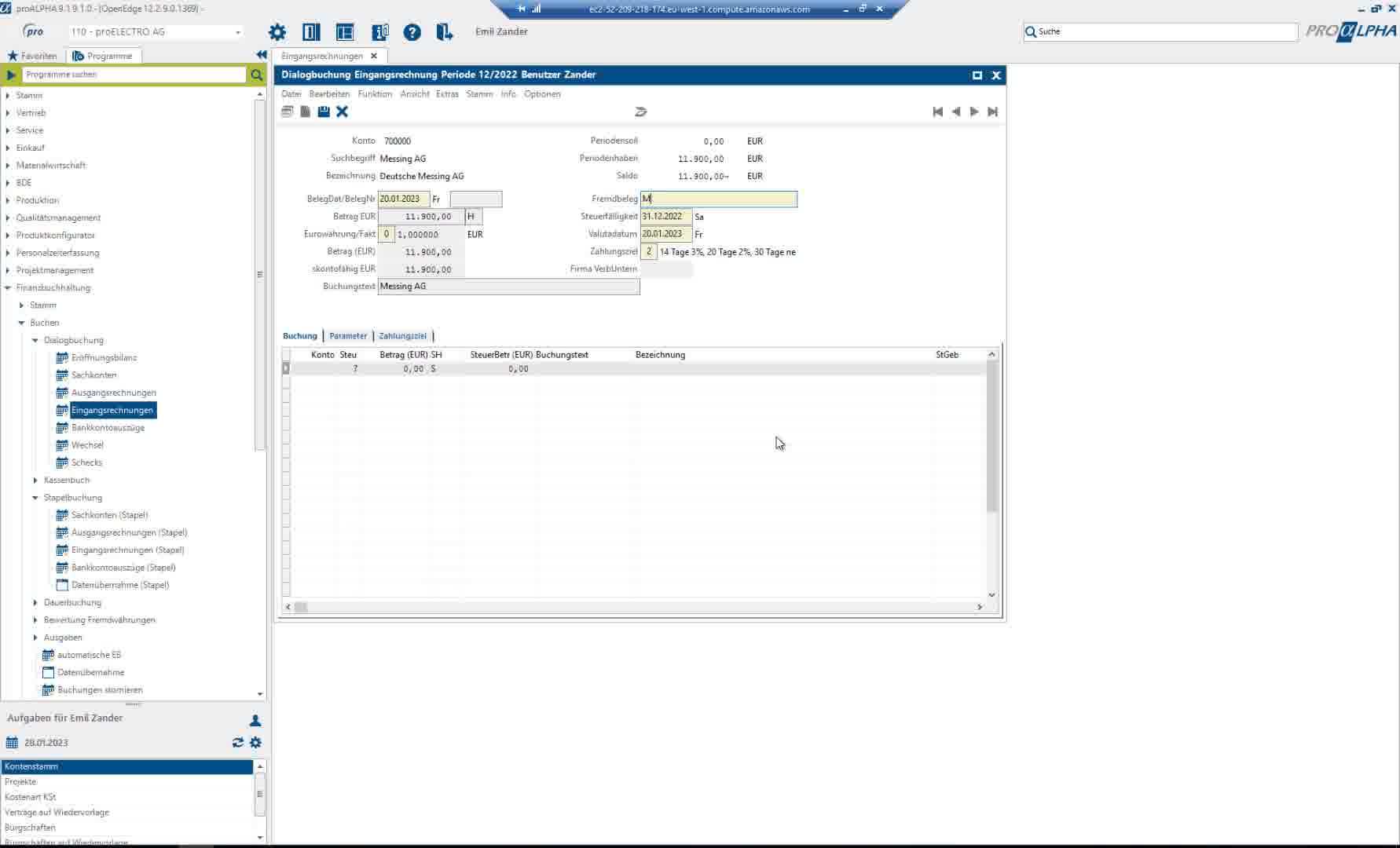Click the split-window layout icon in top toolbar
Viewport: 1400px width, 848px height.
click(345, 32)
